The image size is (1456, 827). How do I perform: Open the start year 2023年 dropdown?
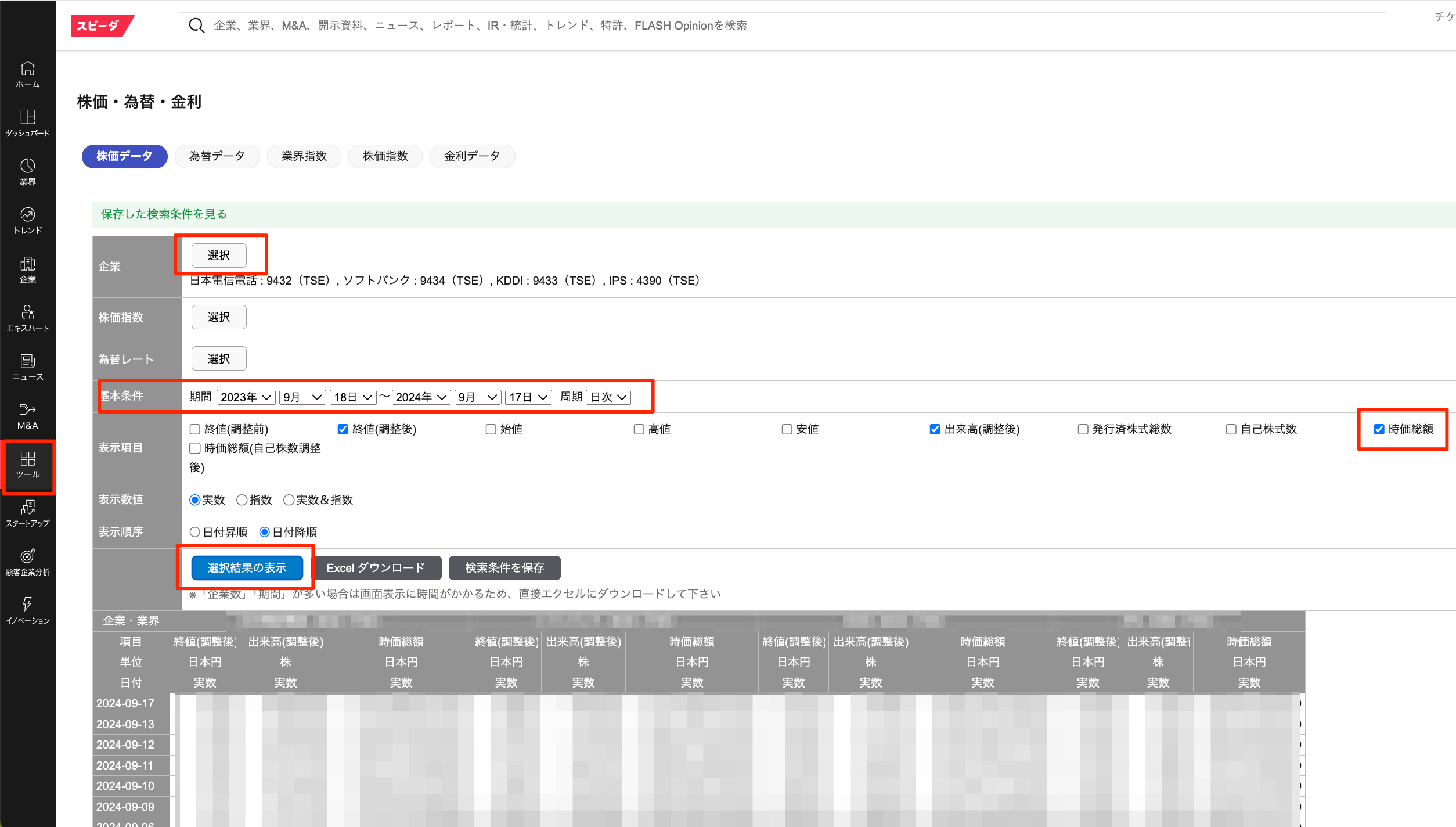point(246,397)
